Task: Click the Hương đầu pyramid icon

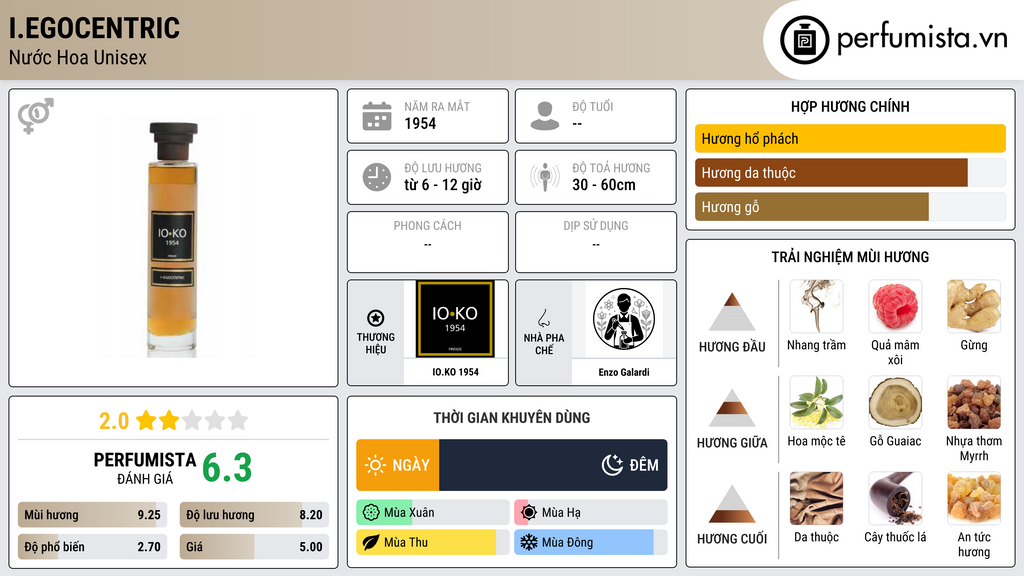Action: pyautogui.click(x=732, y=312)
